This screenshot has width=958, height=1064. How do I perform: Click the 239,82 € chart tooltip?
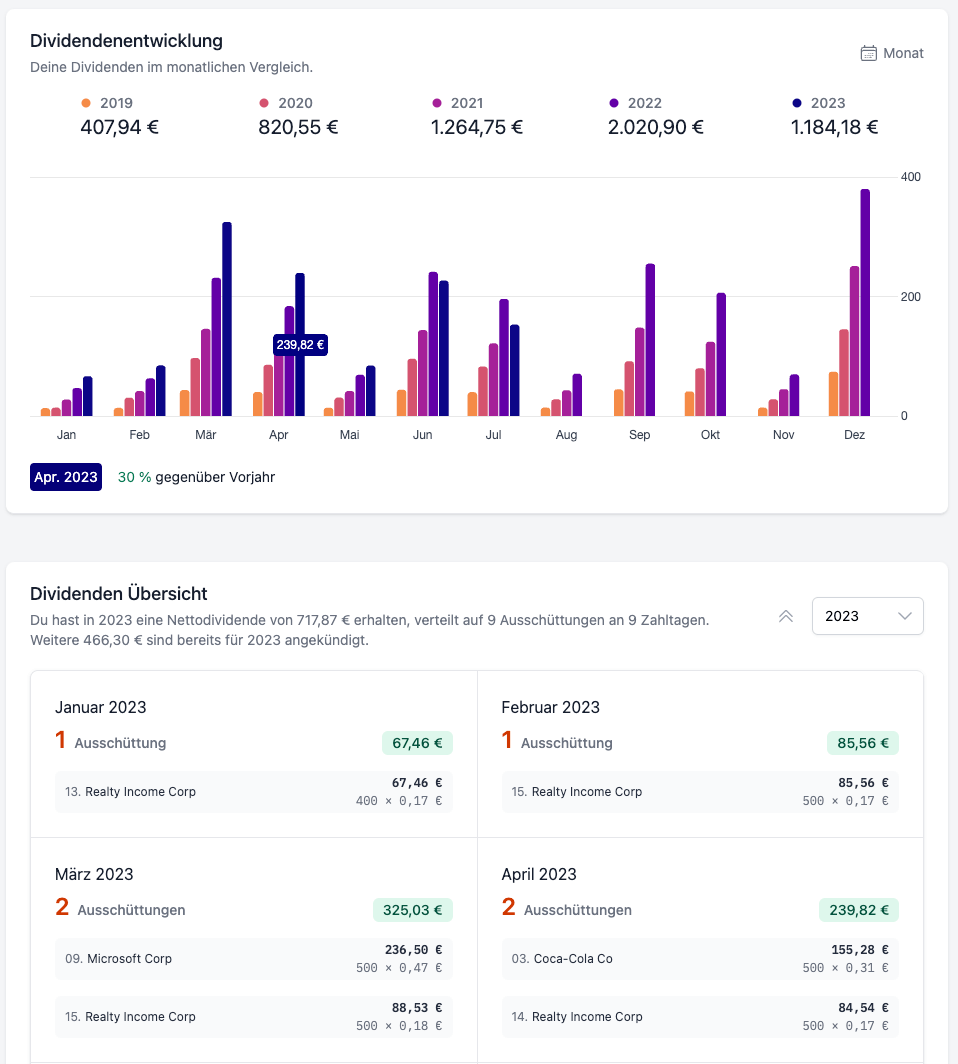tap(300, 345)
